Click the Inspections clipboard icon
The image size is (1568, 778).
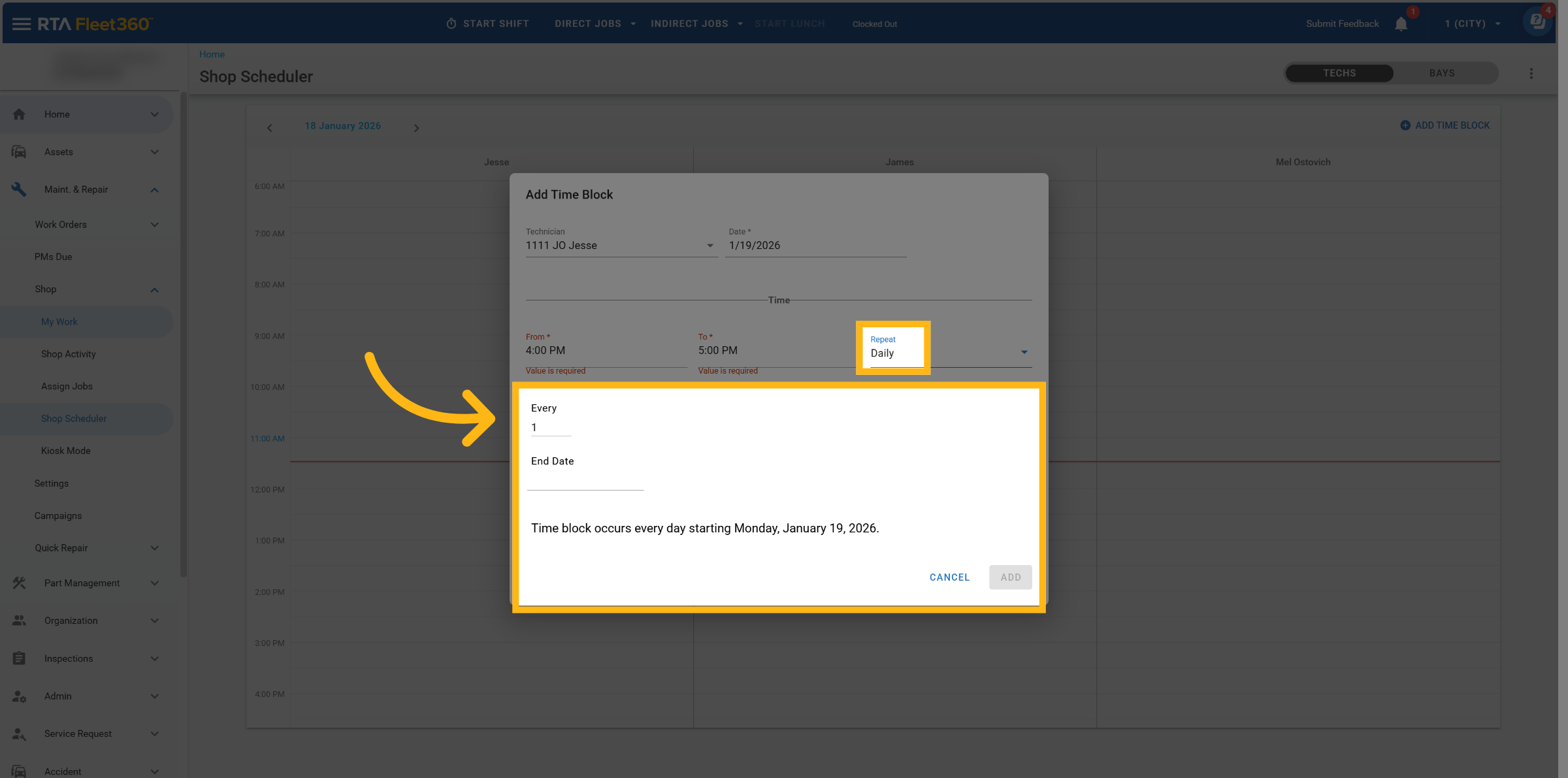pyautogui.click(x=19, y=658)
